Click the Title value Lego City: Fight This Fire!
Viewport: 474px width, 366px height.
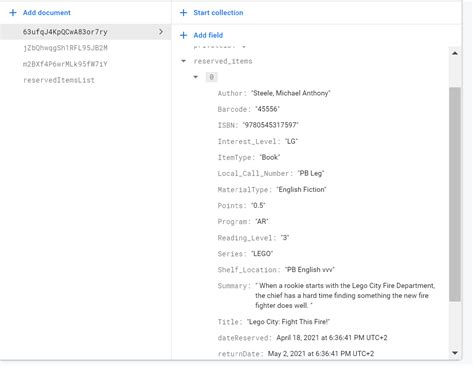(x=289, y=322)
